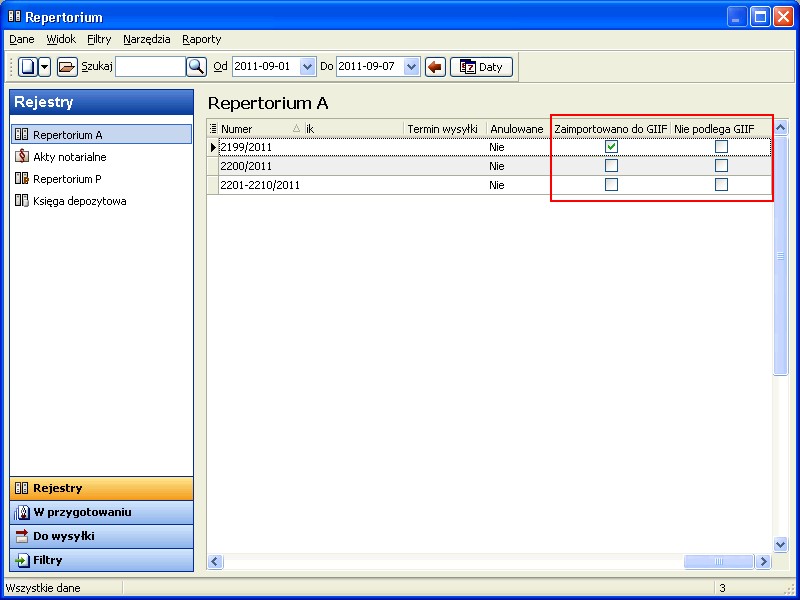Open the new document dropdown arrow
The image size is (800, 600).
44,67
